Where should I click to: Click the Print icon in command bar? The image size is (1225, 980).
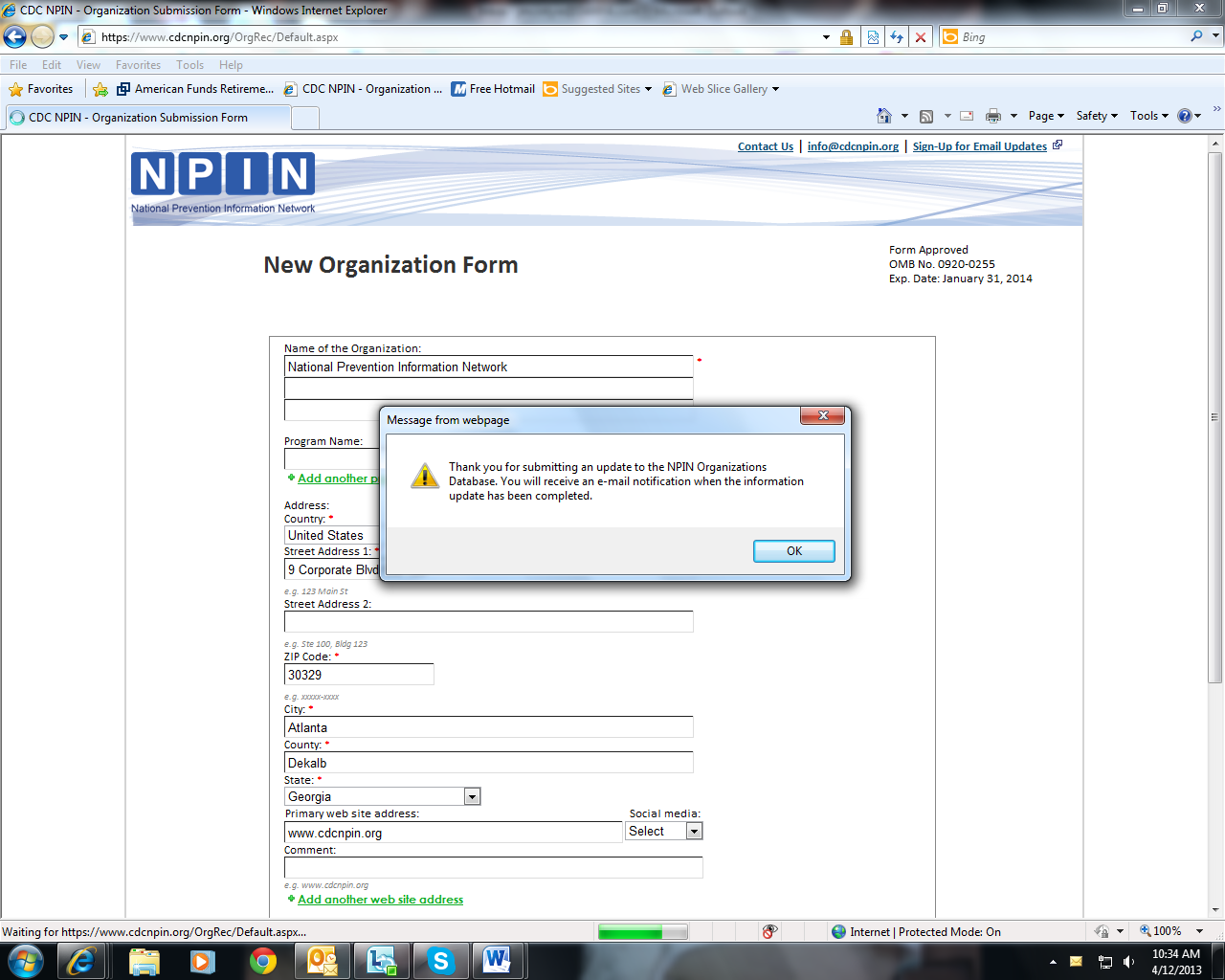pos(993,116)
